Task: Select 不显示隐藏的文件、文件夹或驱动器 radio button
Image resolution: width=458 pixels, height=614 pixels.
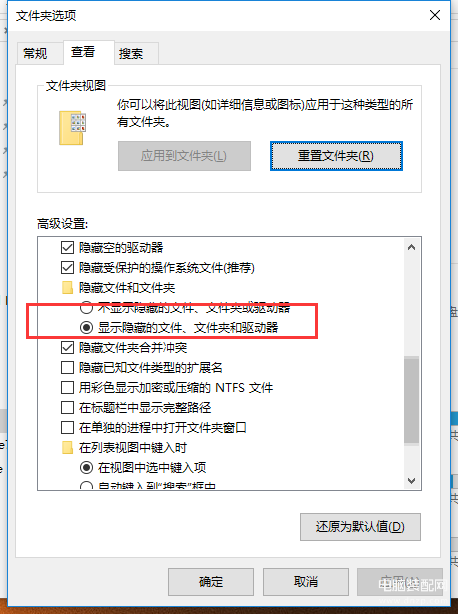Action: point(86,308)
